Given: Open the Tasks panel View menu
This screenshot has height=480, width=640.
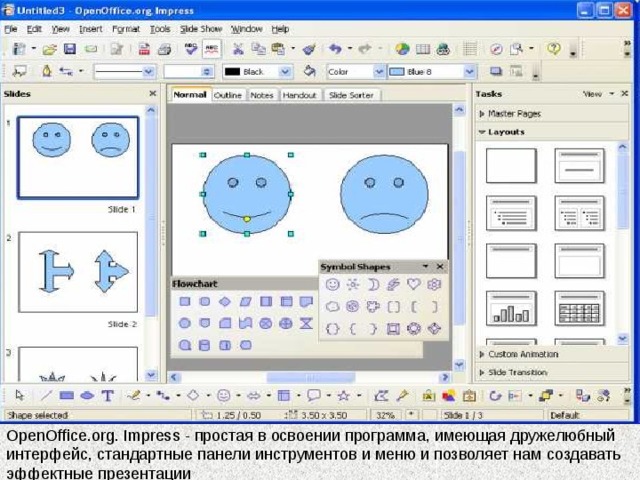Looking at the screenshot, I should (x=598, y=94).
